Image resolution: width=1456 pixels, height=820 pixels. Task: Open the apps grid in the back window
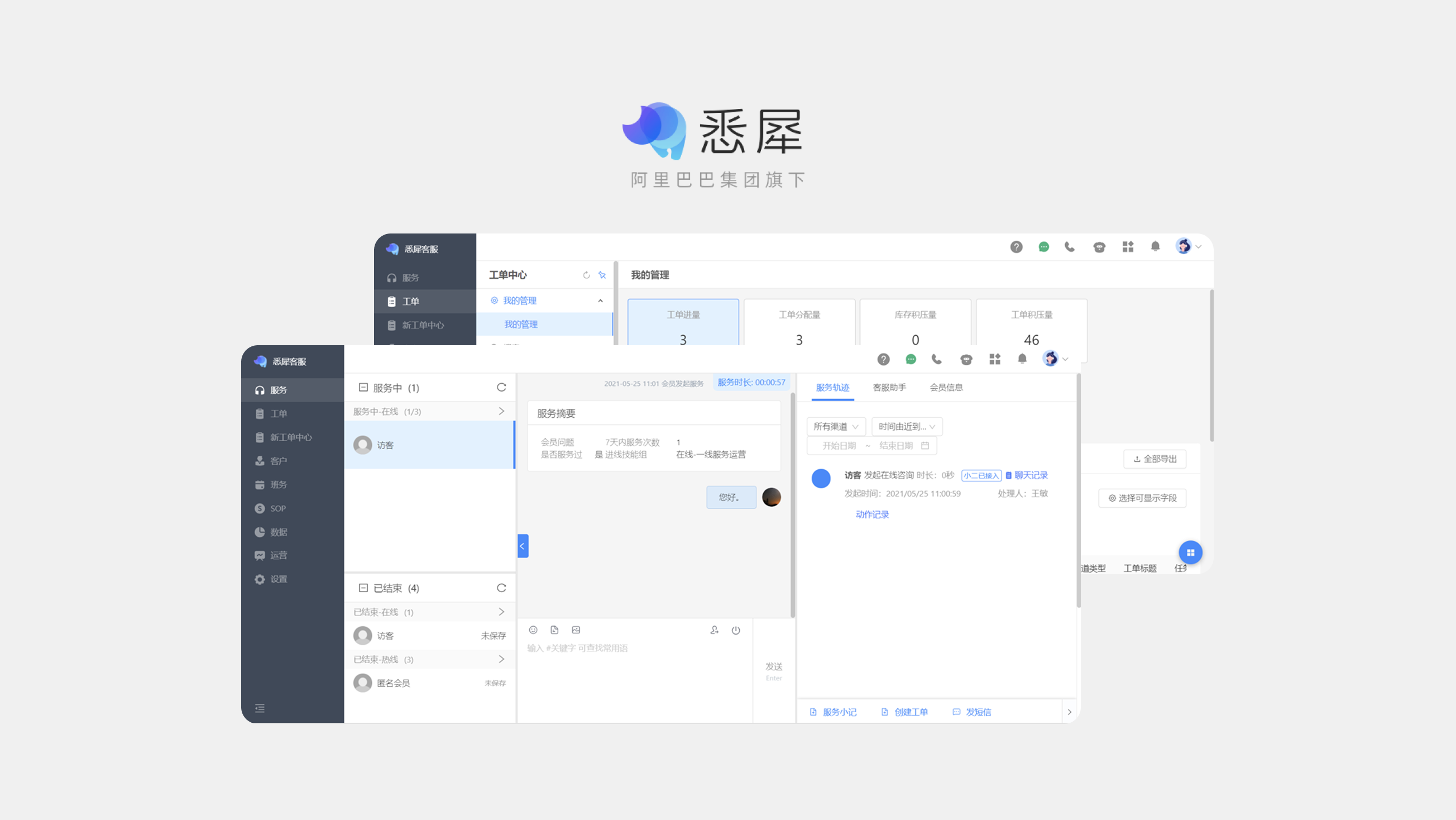(x=1128, y=246)
